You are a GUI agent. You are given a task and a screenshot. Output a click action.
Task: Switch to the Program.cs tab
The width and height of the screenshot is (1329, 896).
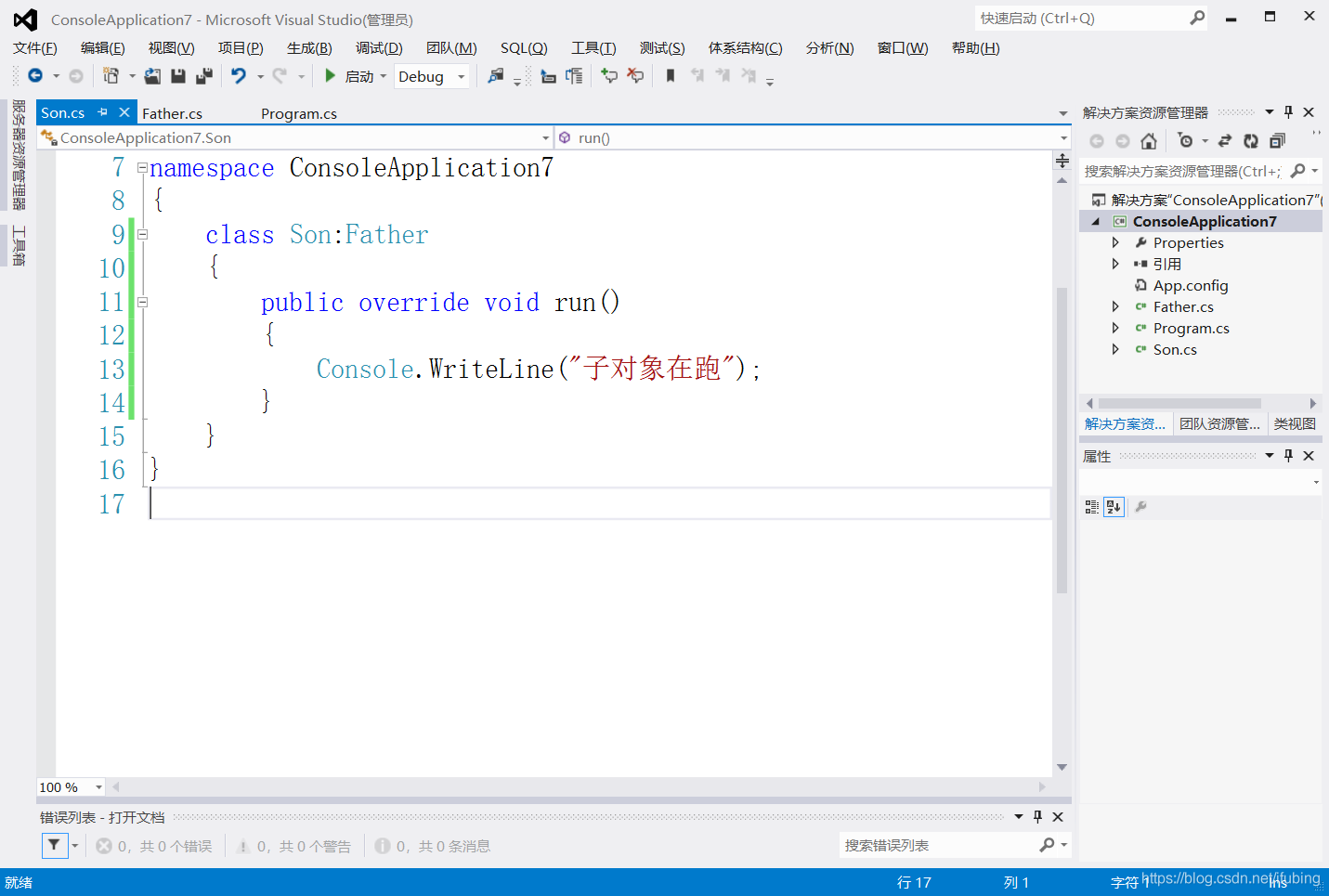point(298,113)
